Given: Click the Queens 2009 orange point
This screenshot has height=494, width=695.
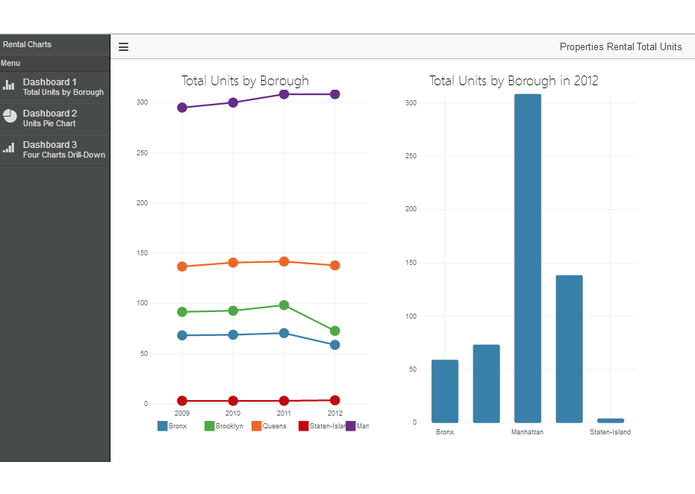Looking at the screenshot, I should click(x=182, y=267).
